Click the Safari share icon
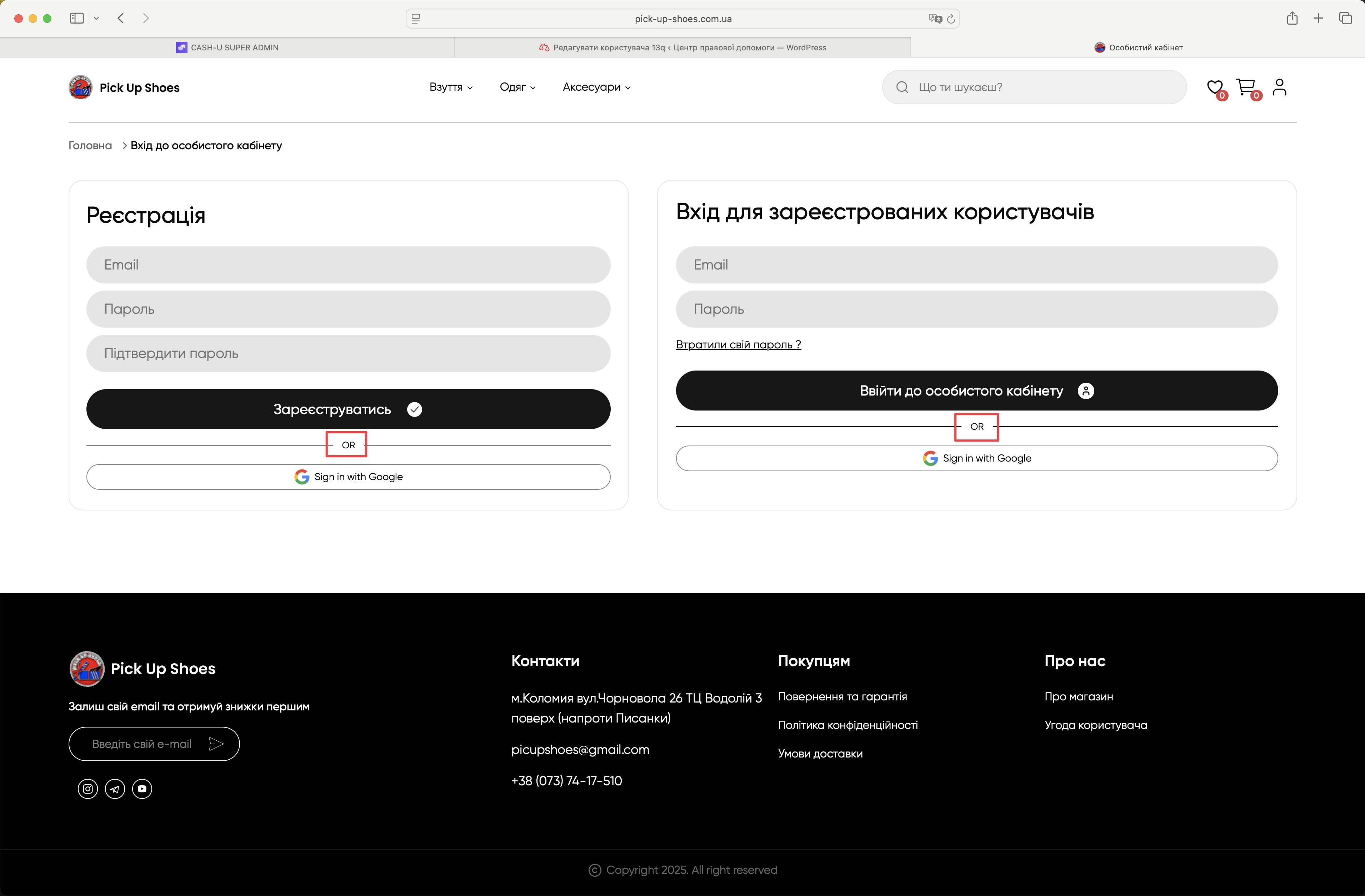The width and height of the screenshot is (1365, 896). point(1291,18)
